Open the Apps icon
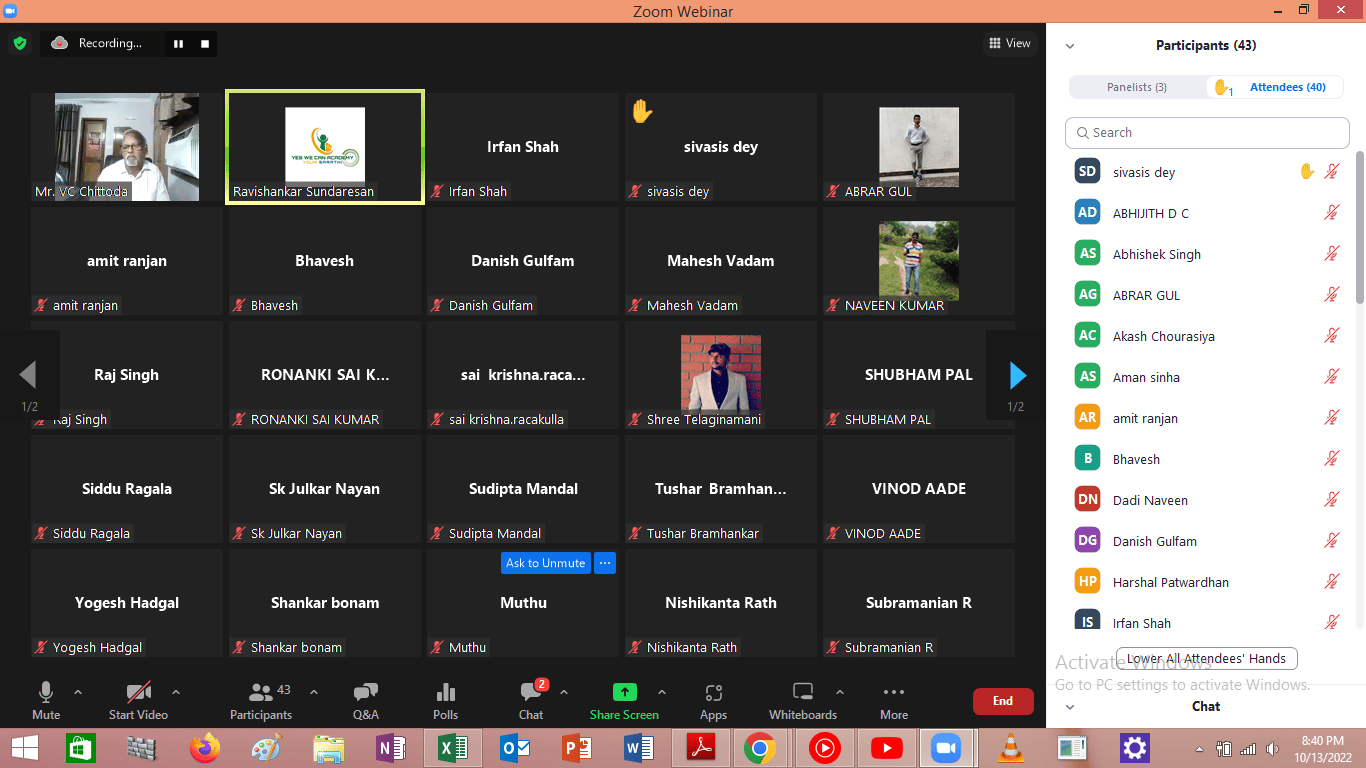 [x=713, y=693]
